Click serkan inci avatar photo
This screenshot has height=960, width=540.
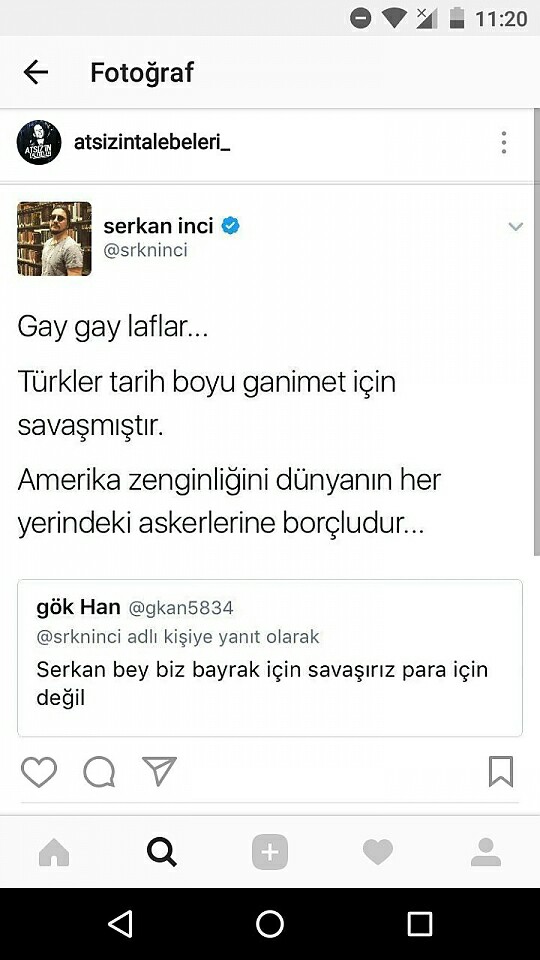coord(54,239)
